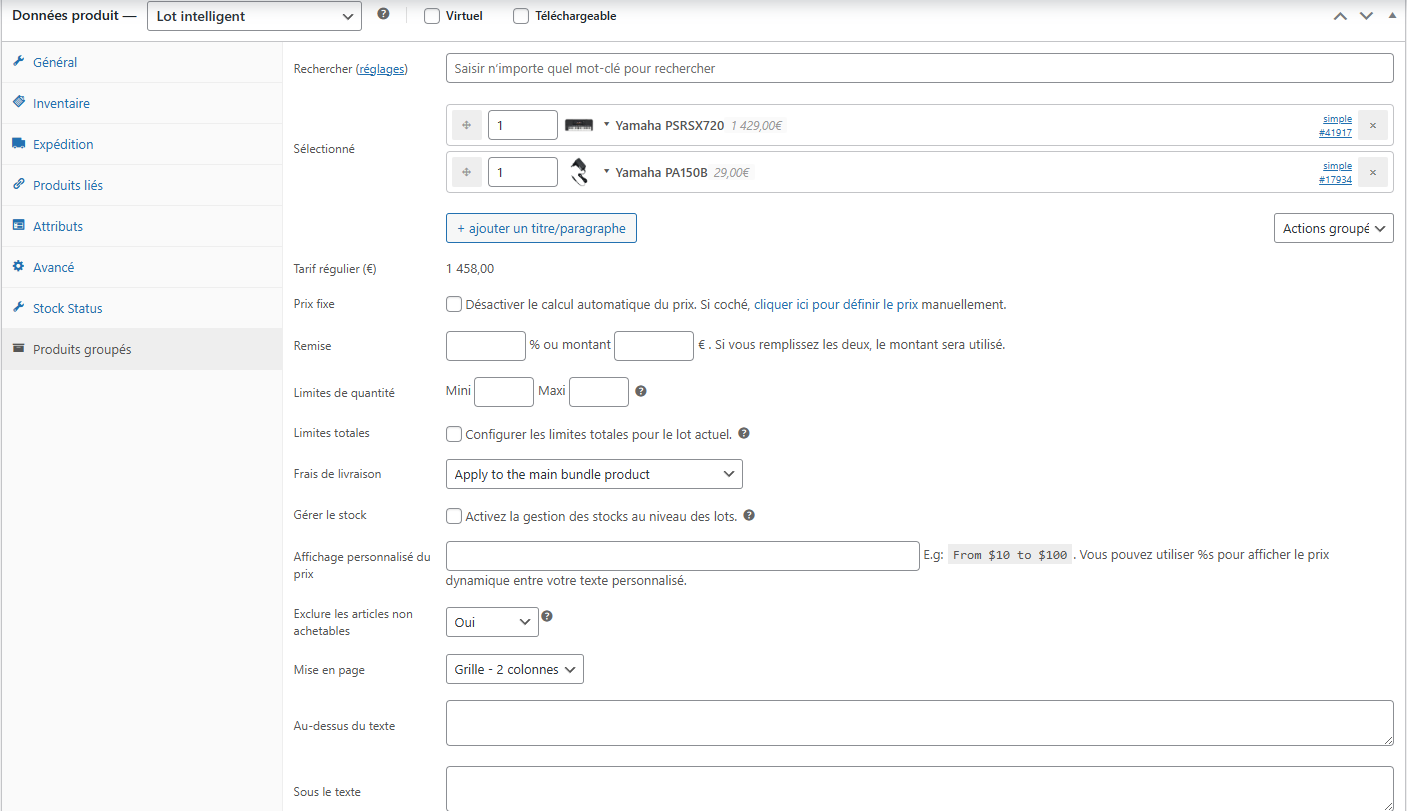This screenshot has width=1407, height=811.
Task: Click drag handle icon of Yamaha PSRSX720 row
Action: pyautogui.click(x=466, y=125)
